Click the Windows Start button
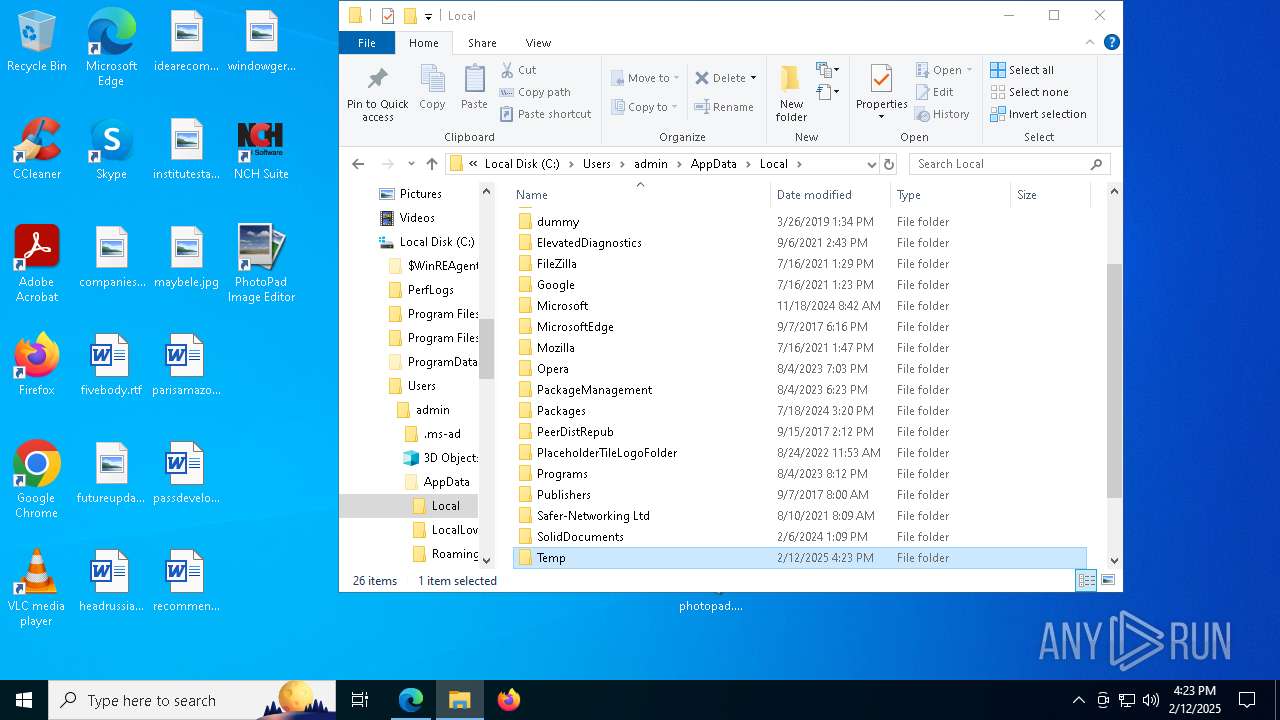 pos(24,700)
